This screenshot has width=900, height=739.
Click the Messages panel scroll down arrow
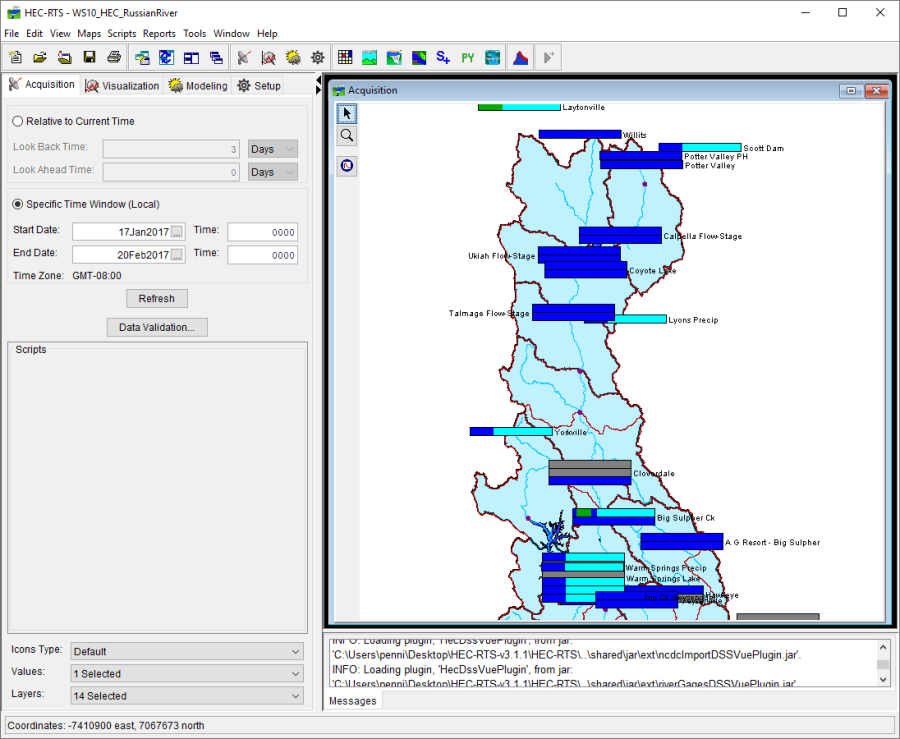coord(883,679)
